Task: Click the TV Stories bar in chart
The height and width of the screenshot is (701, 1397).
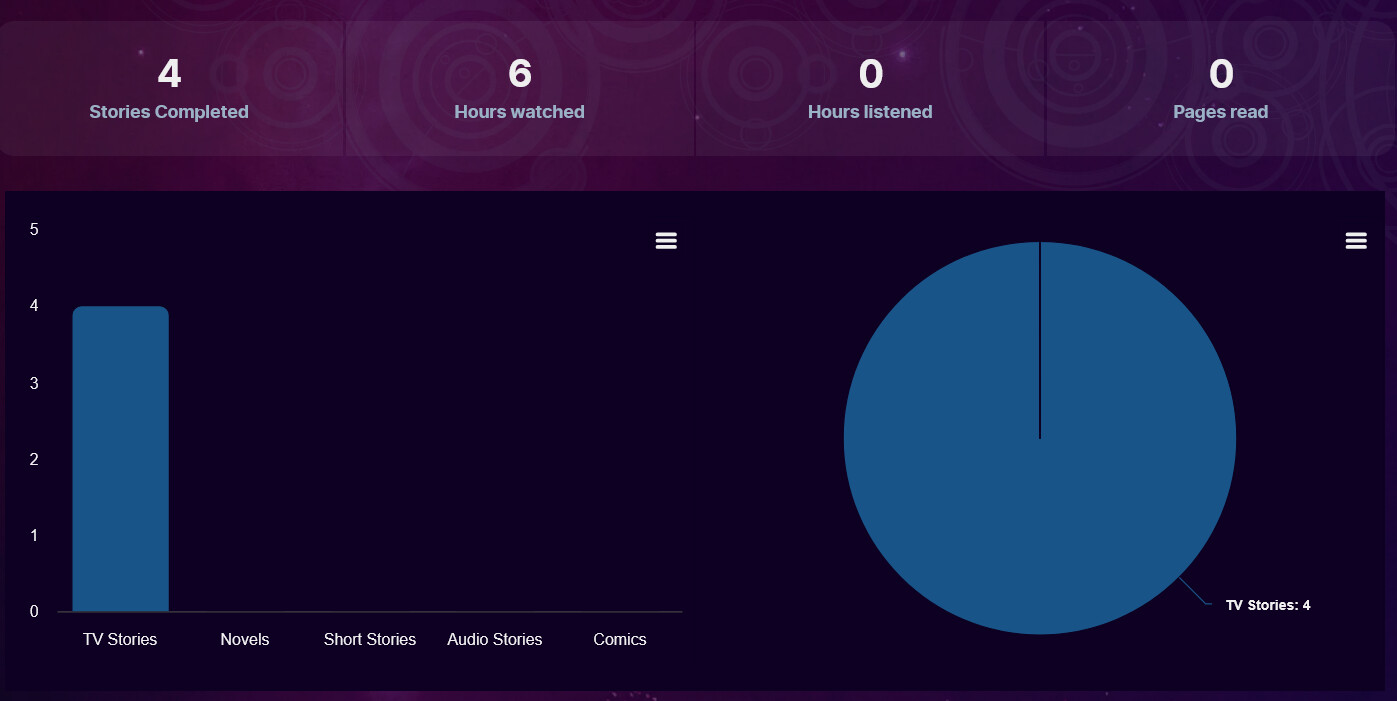Action: tap(121, 459)
